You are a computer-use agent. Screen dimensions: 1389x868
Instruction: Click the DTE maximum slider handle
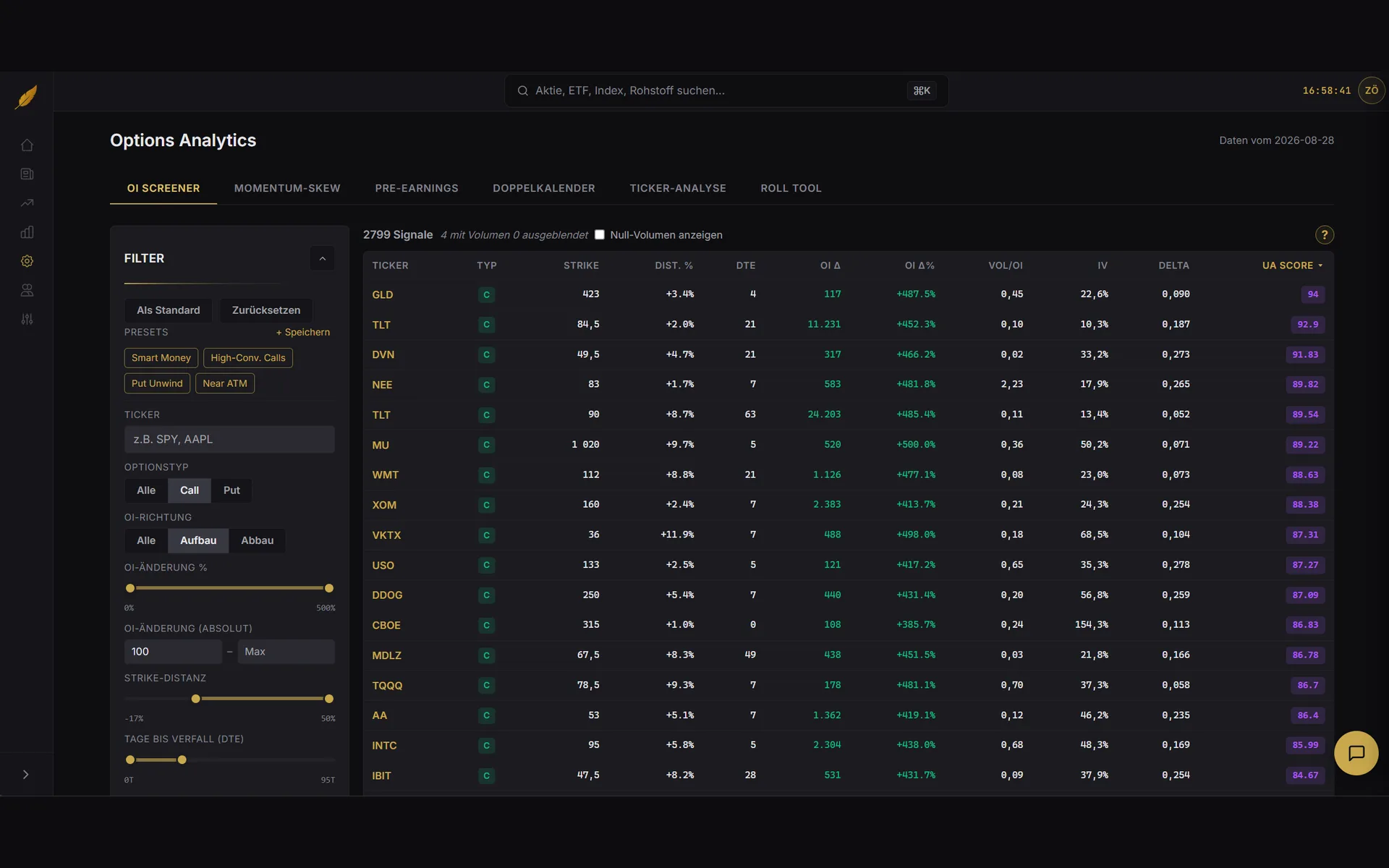pyautogui.click(x=182, y=760)
